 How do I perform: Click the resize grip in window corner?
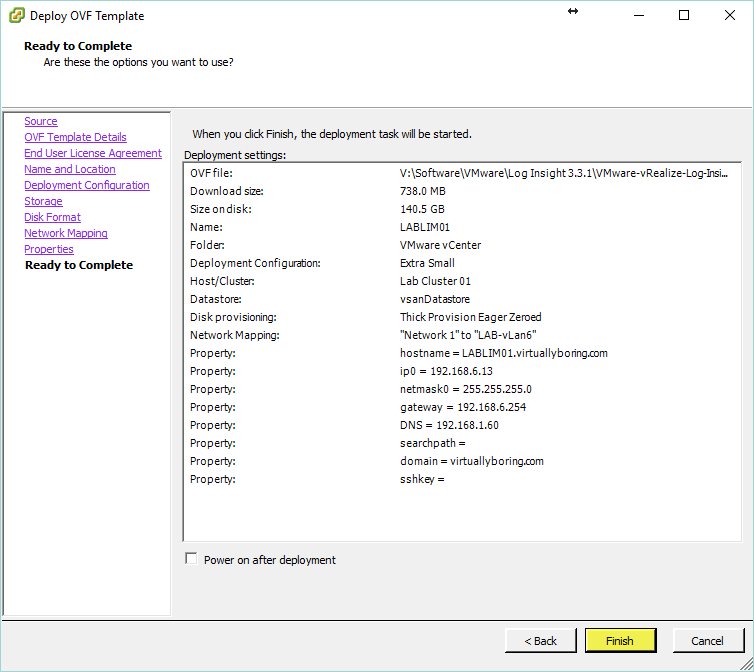(x=746, y=664)
